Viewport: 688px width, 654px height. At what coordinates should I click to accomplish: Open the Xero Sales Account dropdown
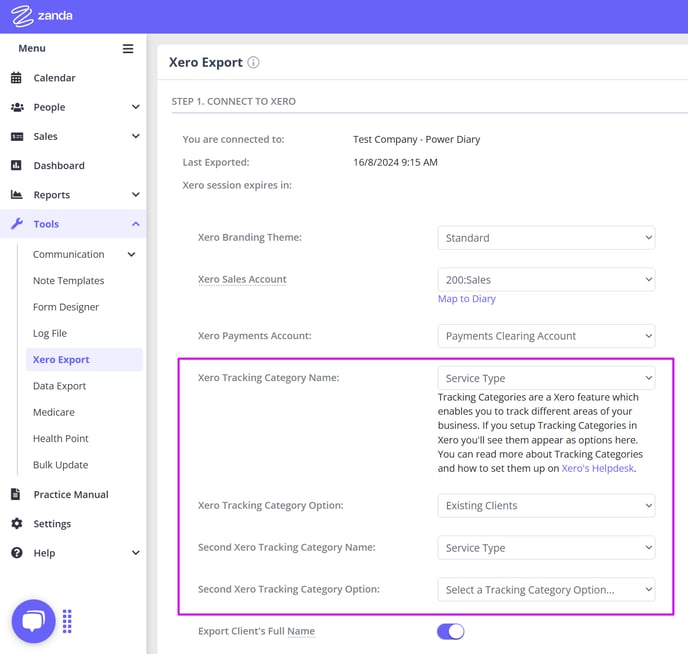(x=546, y=280)
